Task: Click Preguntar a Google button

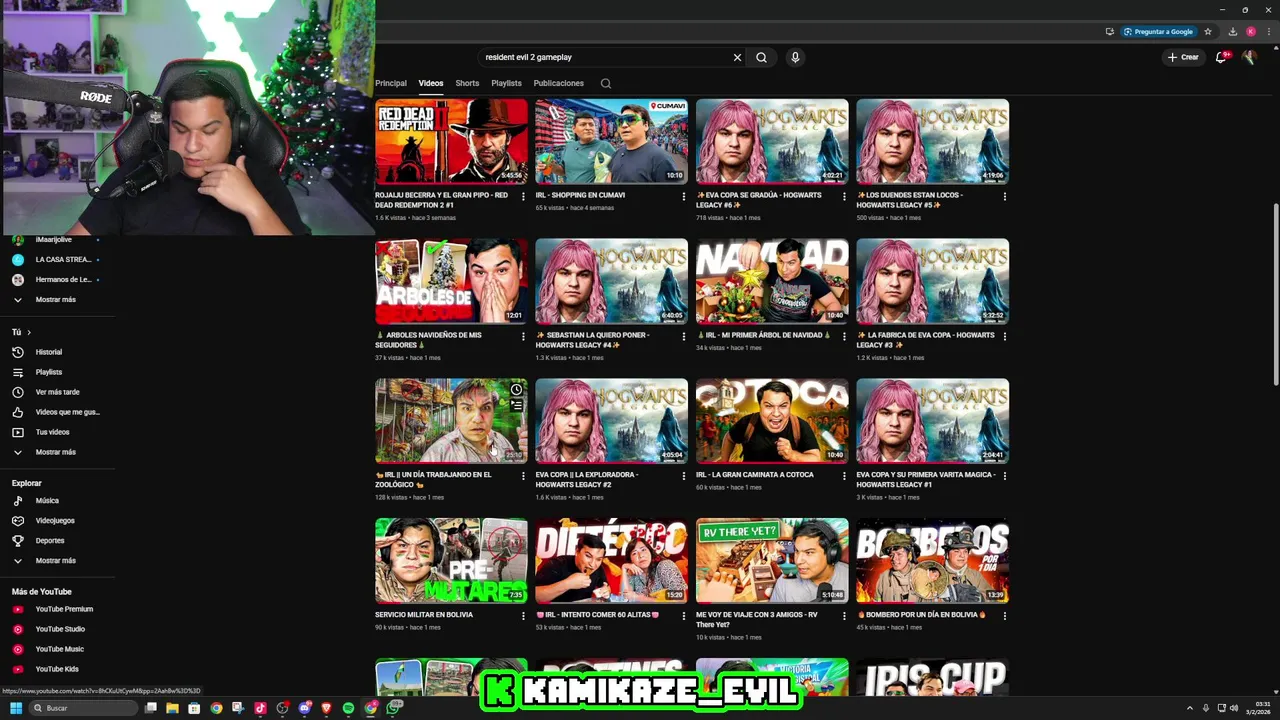Action: (1159, 32)
